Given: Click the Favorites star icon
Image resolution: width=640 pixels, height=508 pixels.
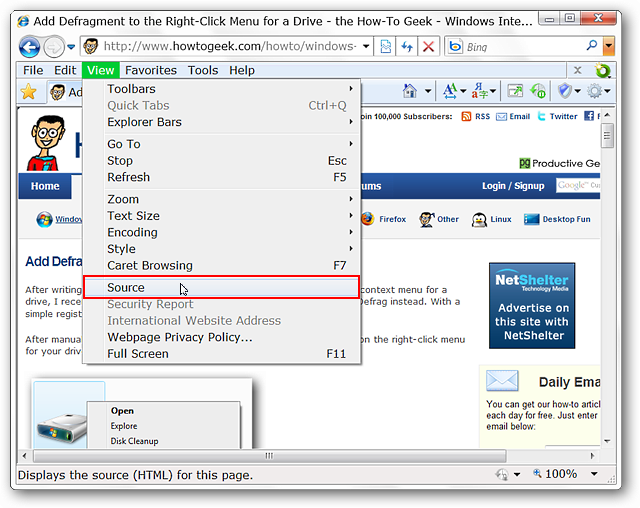Looking at the screenshot, I should coord(29,91).
